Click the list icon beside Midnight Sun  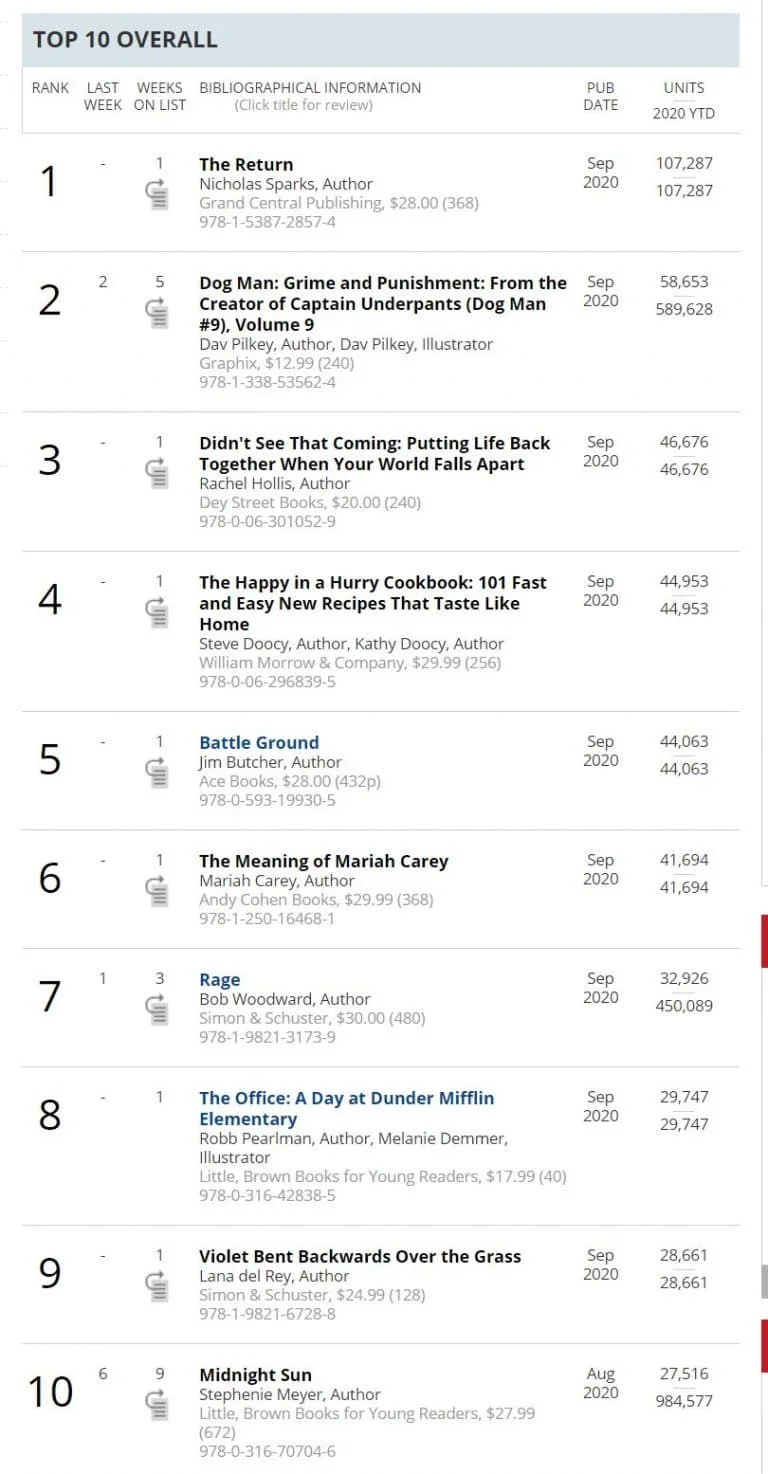[157, 1404]
